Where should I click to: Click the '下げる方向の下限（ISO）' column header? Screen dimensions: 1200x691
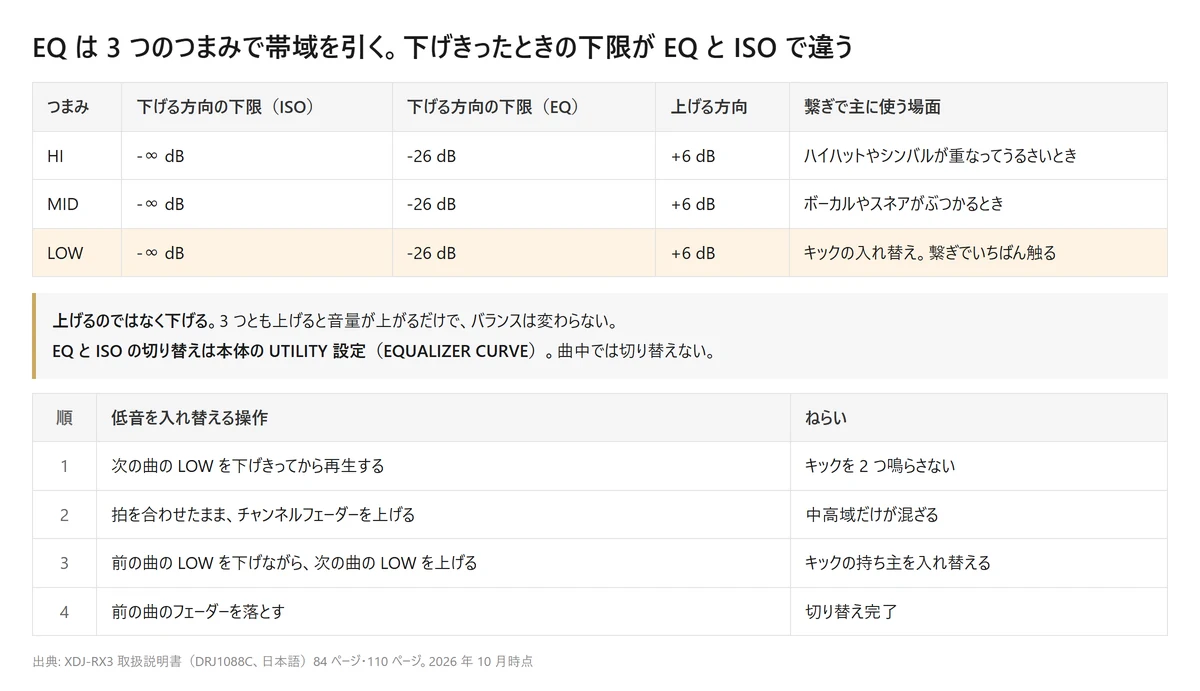(257, 107)
